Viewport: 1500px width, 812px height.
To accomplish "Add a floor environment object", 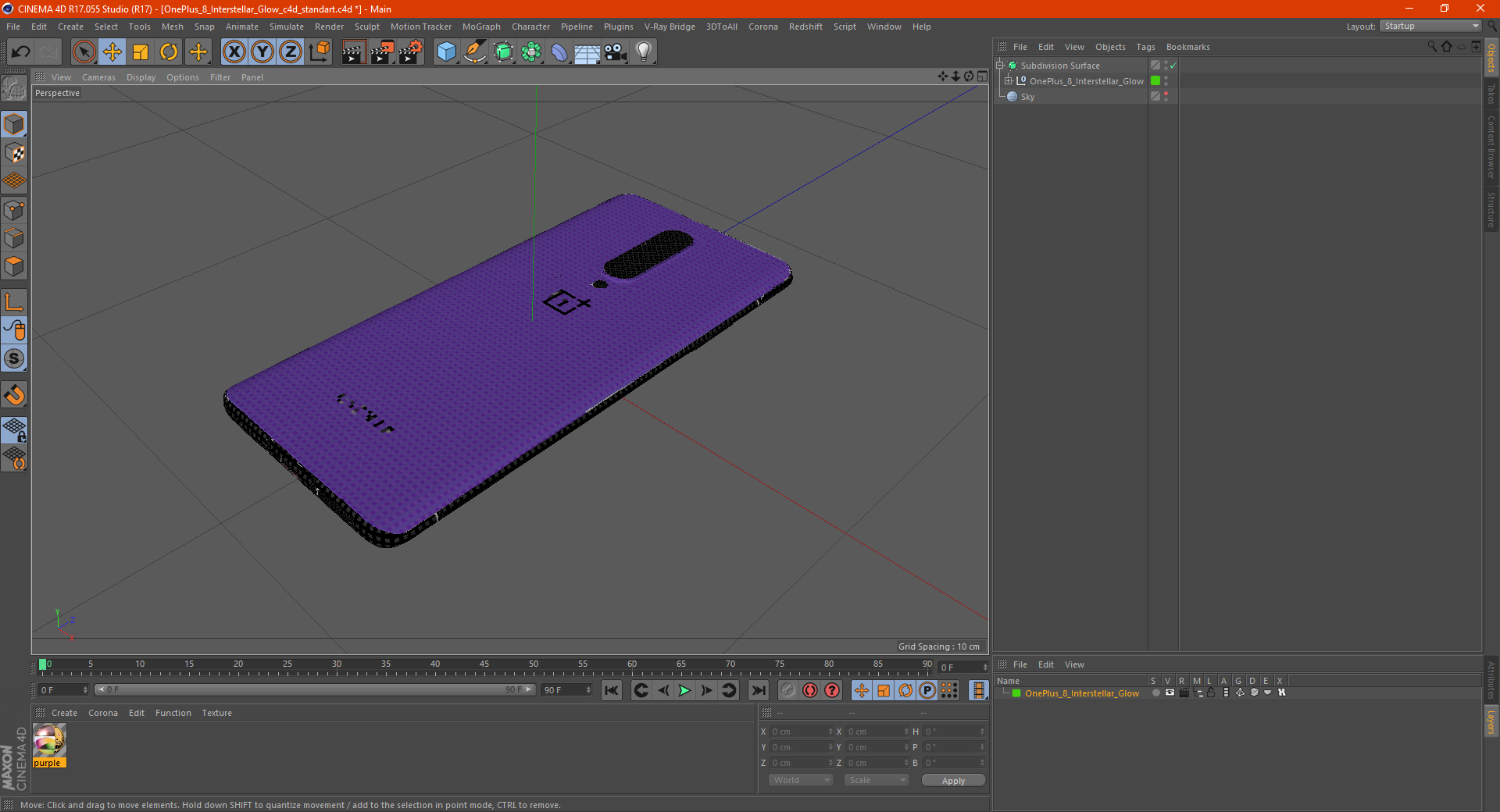I will [587, 52].
